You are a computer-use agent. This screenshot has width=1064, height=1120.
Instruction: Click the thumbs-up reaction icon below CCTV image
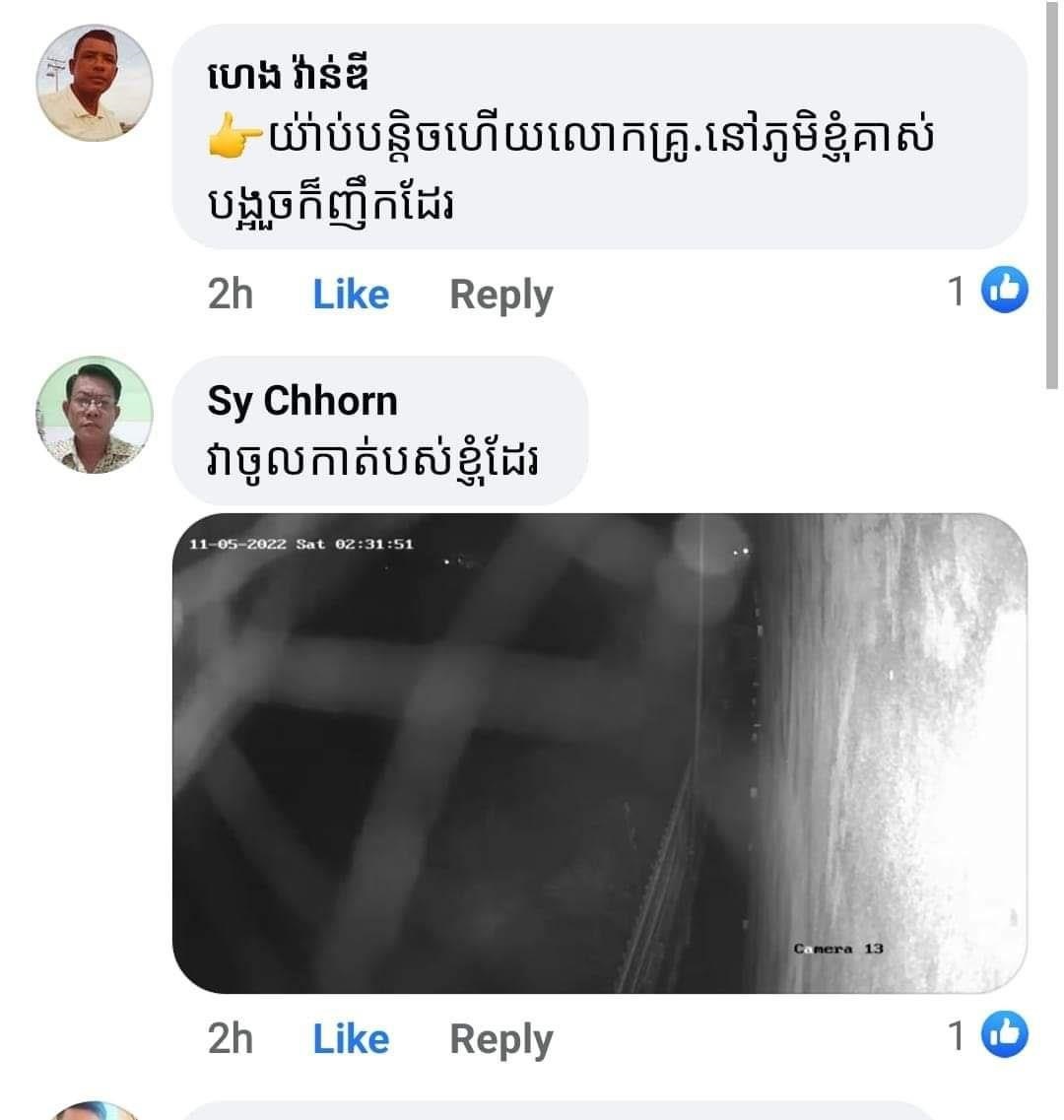click(1005, 1035)
